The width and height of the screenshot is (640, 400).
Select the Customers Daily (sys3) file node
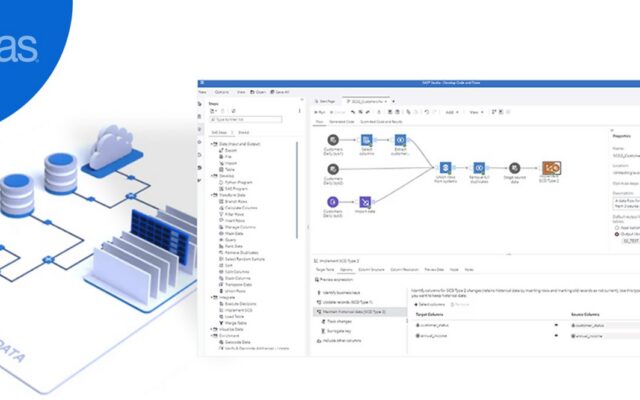click(333, 202)
